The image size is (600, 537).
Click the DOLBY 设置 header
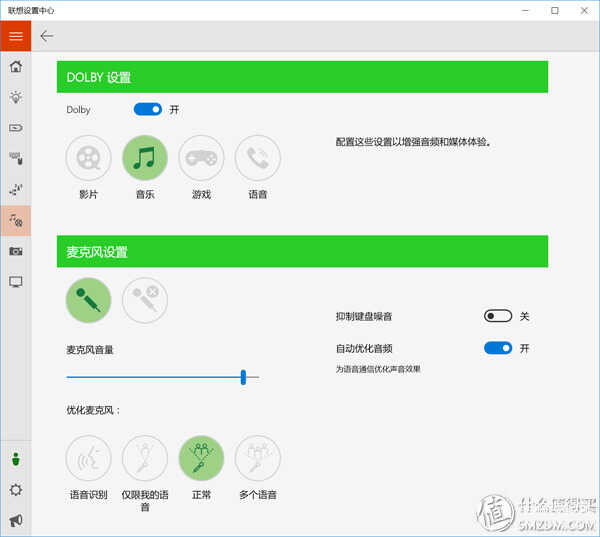(302, 77)
